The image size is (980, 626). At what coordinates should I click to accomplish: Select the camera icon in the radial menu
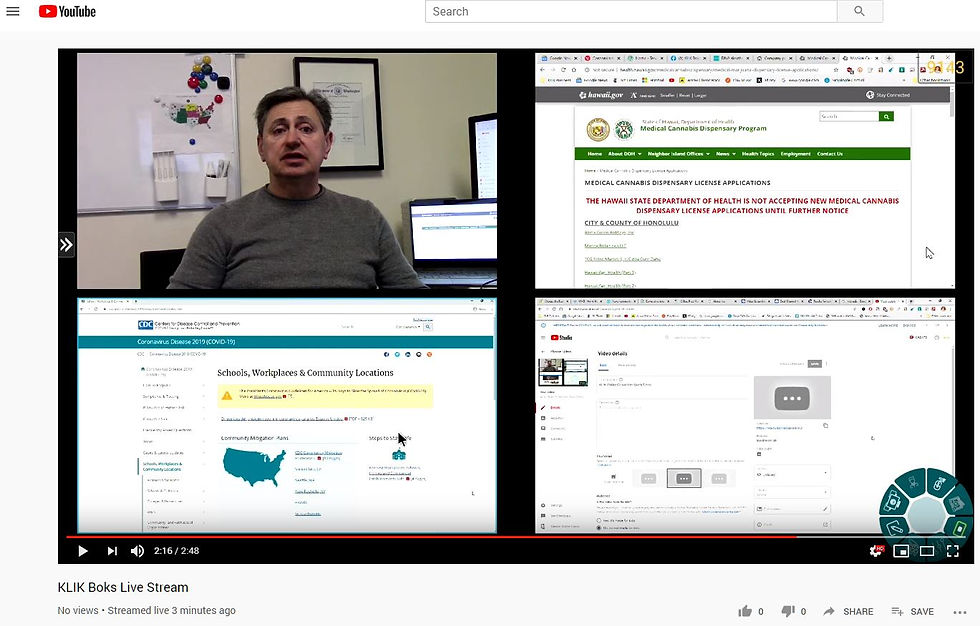click(894, 502)
